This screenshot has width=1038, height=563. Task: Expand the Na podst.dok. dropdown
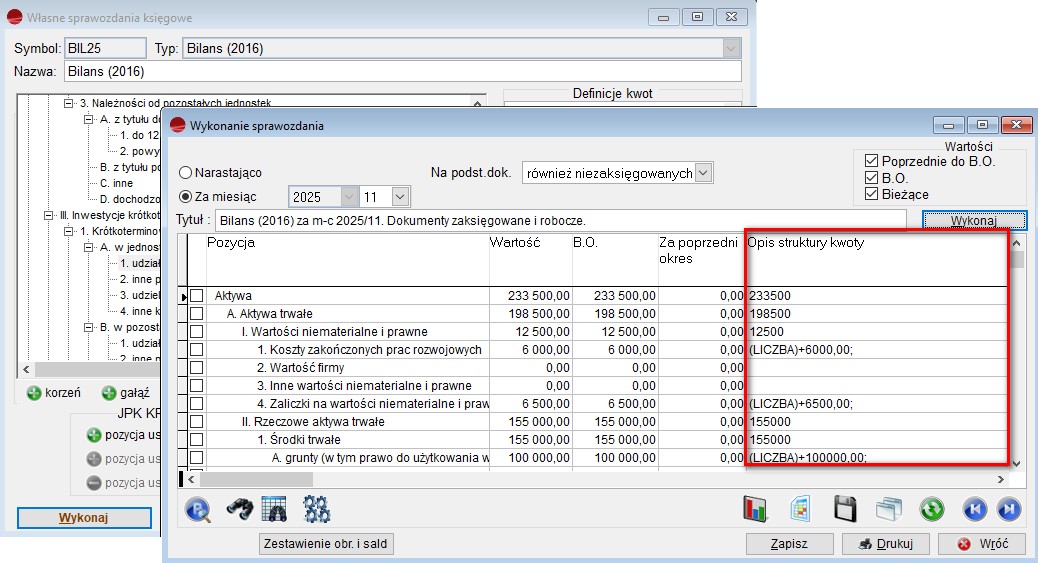coord(704,173)
